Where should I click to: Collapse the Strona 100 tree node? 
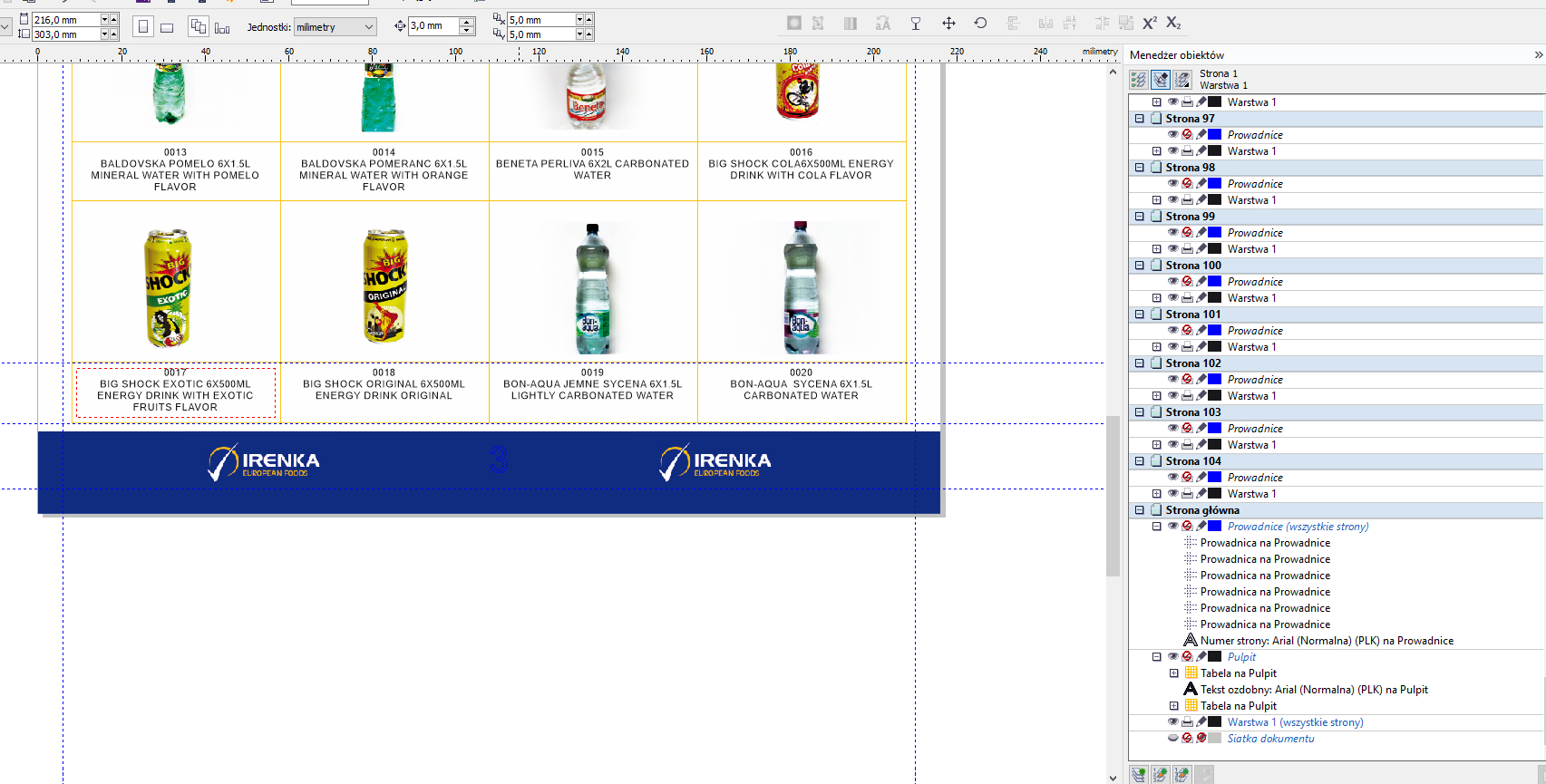coord(1140,266)
